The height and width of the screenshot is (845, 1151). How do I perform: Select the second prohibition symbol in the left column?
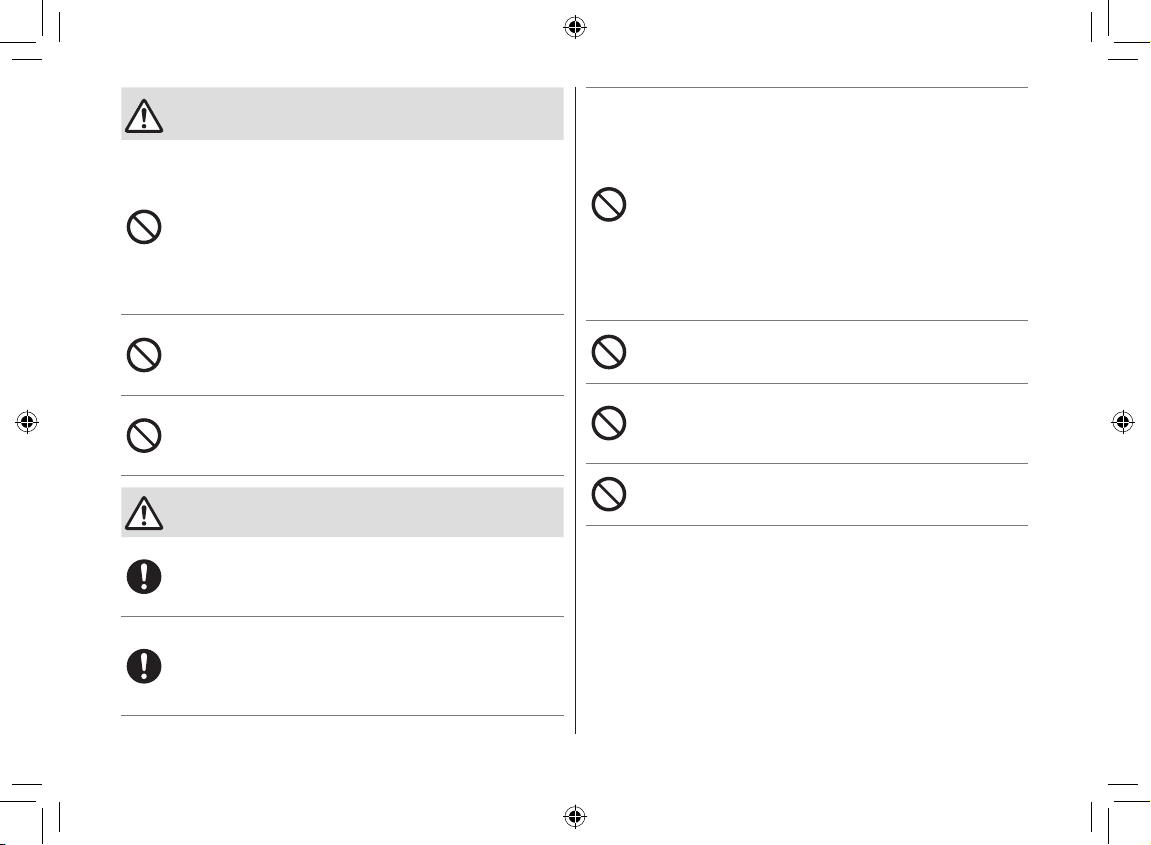coord(144,355)
